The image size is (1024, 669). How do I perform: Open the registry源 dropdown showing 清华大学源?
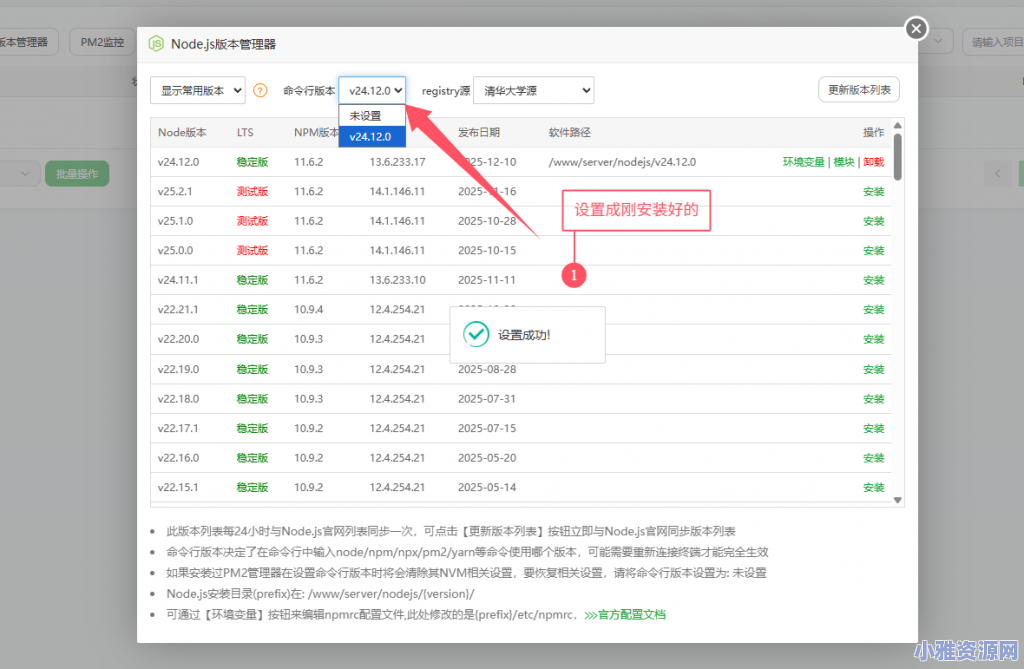pos(533,90)
